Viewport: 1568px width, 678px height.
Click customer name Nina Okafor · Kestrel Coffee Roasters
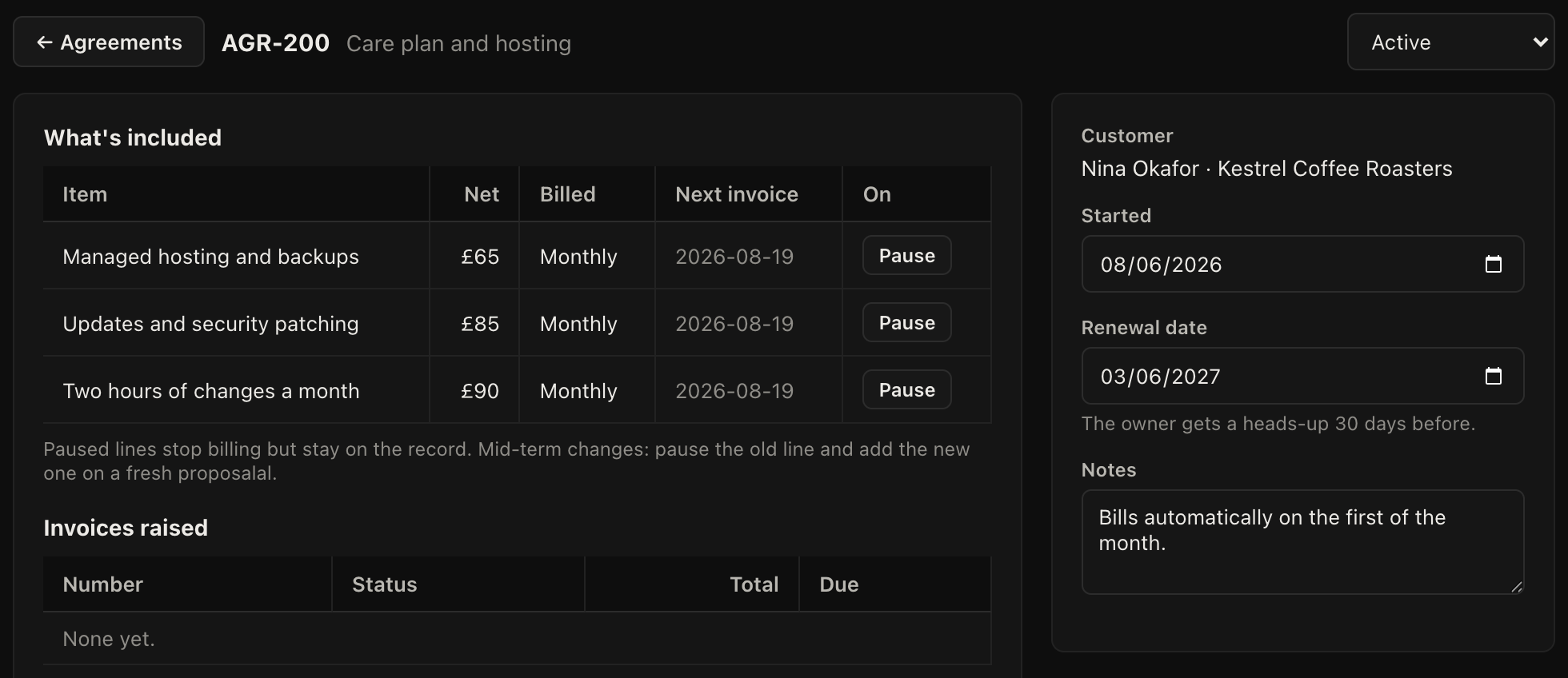1266,169
